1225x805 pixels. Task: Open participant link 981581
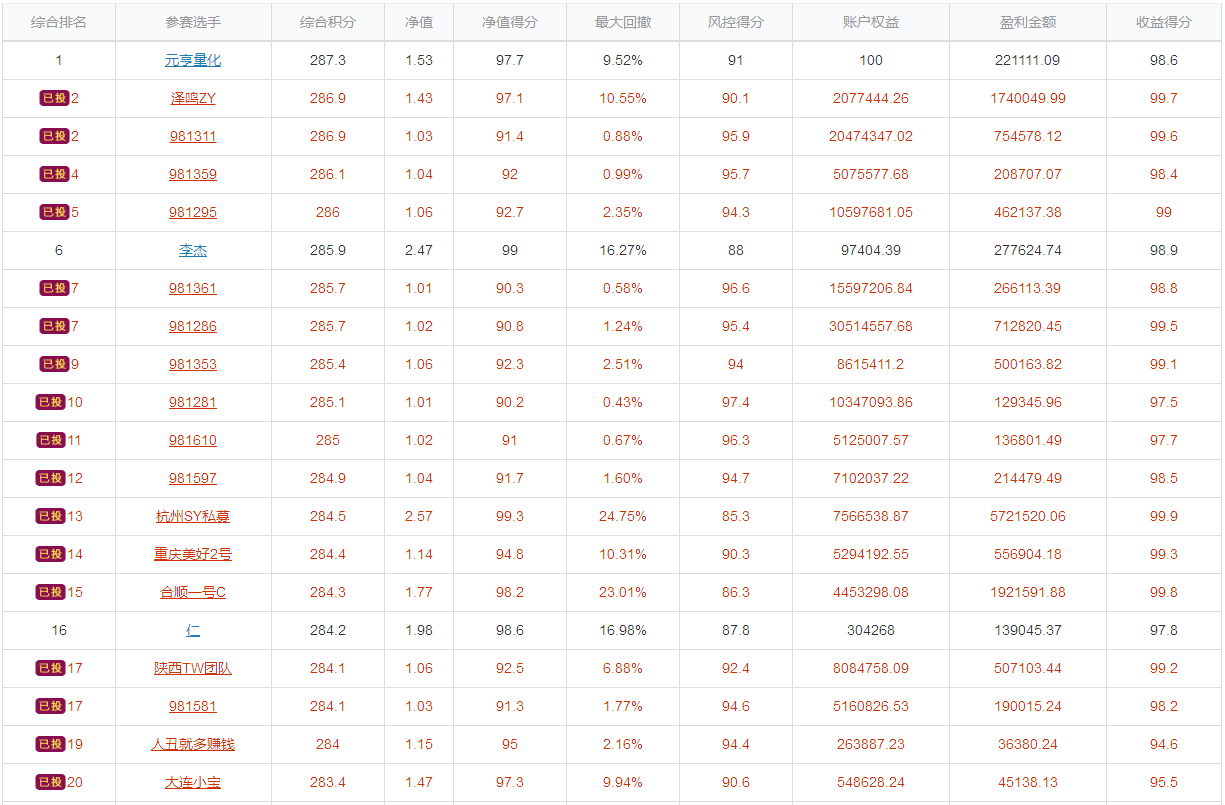pos(193,706)
